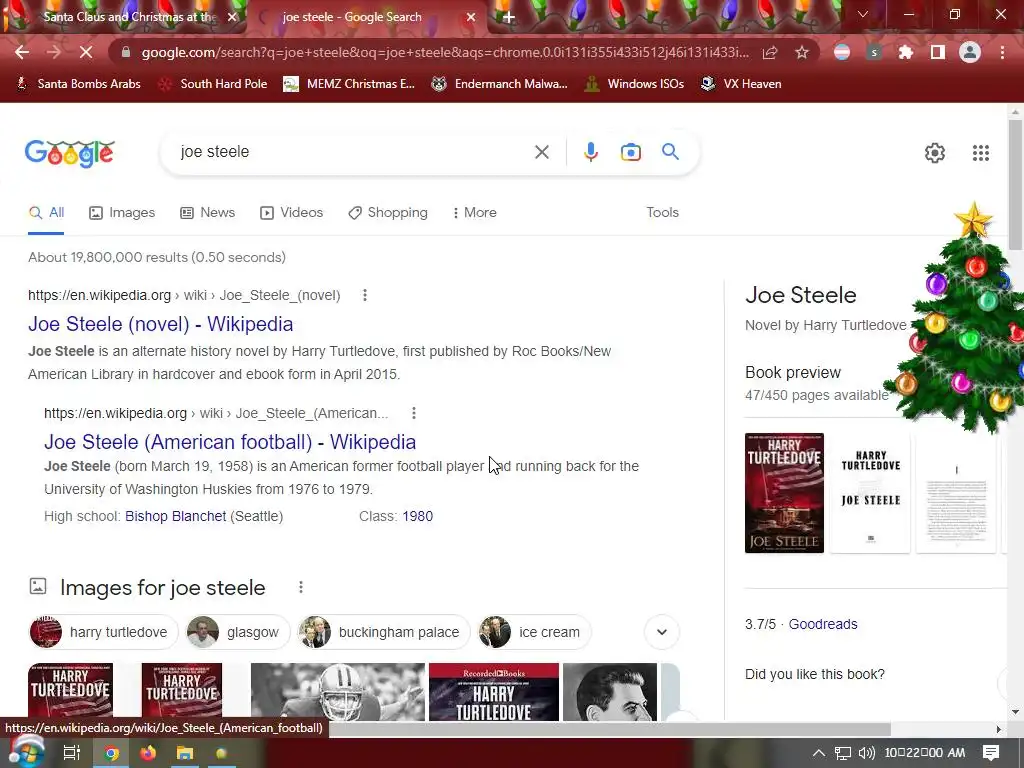Open VX Heaven bookmark
This screenshot has width=1024, height=768.
tap(741, 84)
